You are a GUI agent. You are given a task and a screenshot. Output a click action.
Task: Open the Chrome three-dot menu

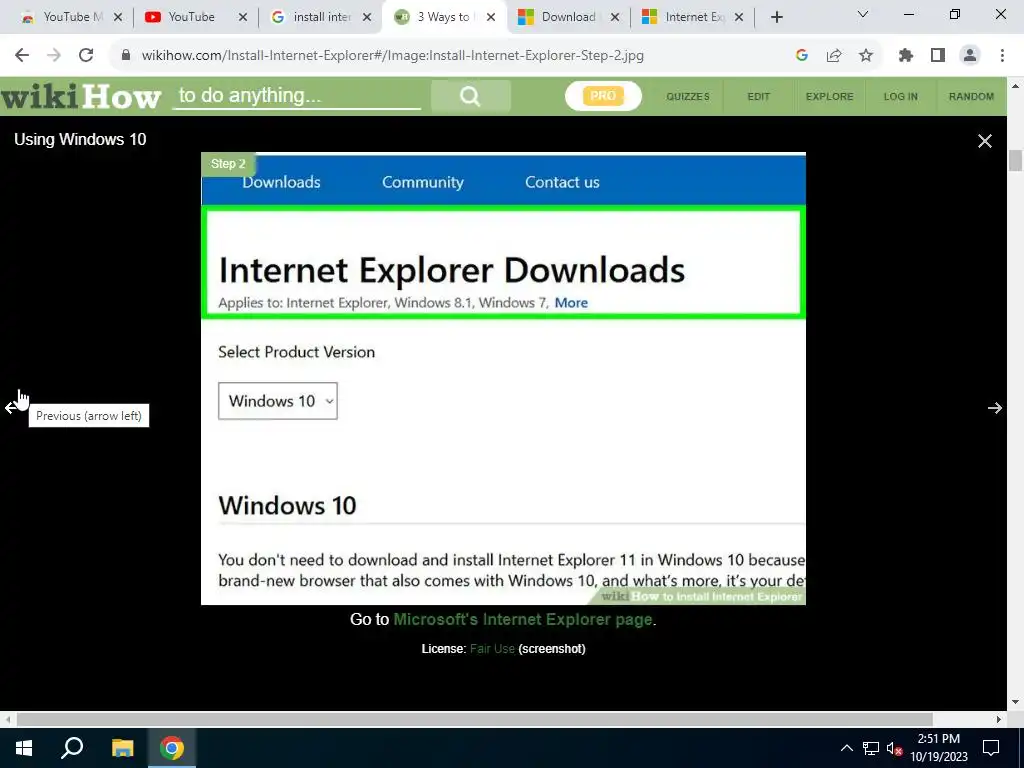coord(1002,56)
